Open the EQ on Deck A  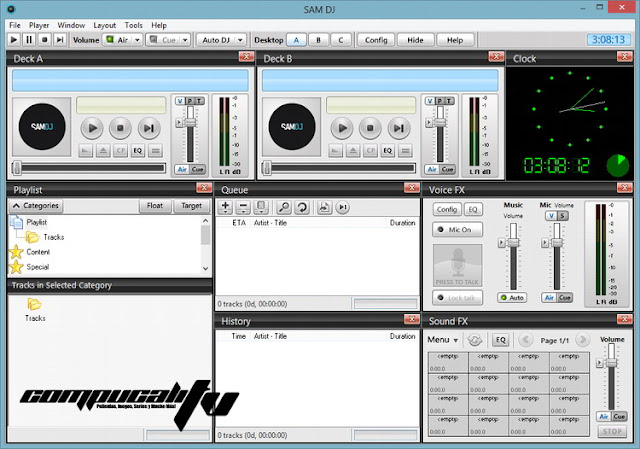pos(138,151)
